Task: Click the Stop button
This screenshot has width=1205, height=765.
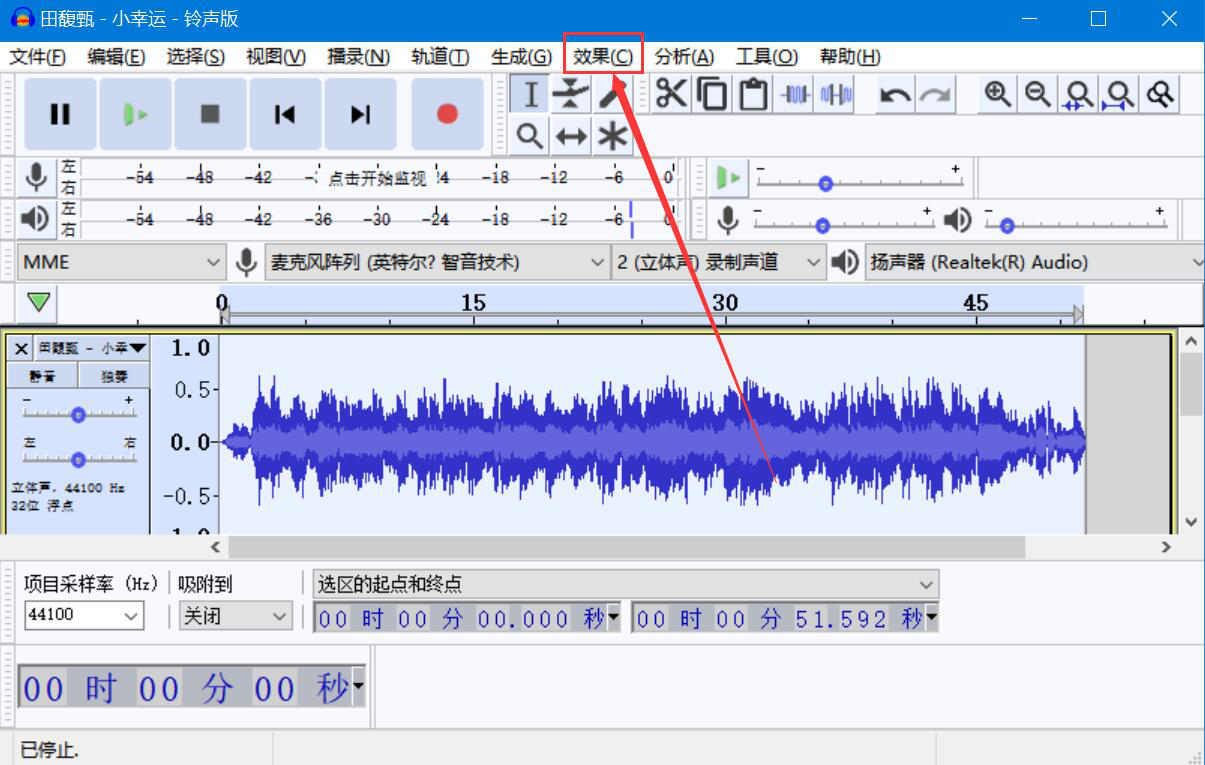Action: point(210,114)
